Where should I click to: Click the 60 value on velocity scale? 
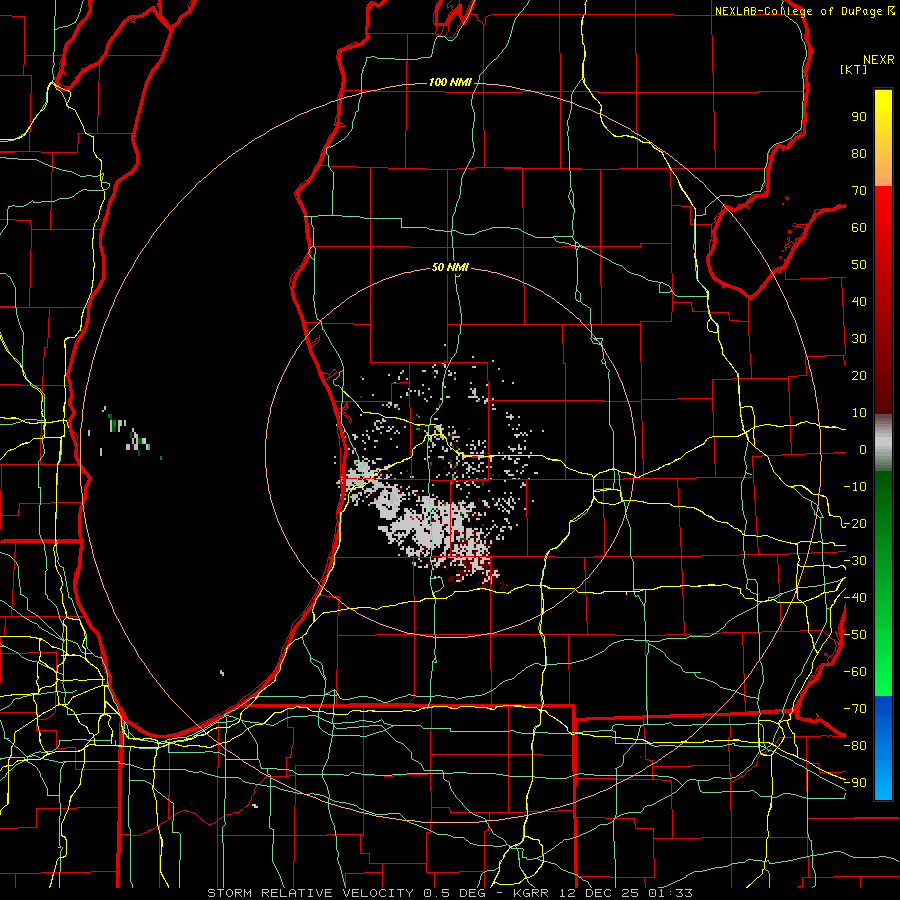[x=859, y=228]
